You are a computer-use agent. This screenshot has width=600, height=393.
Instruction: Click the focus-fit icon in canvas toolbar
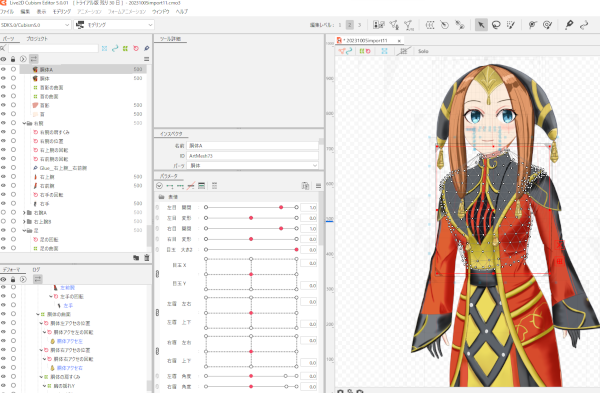384,51
